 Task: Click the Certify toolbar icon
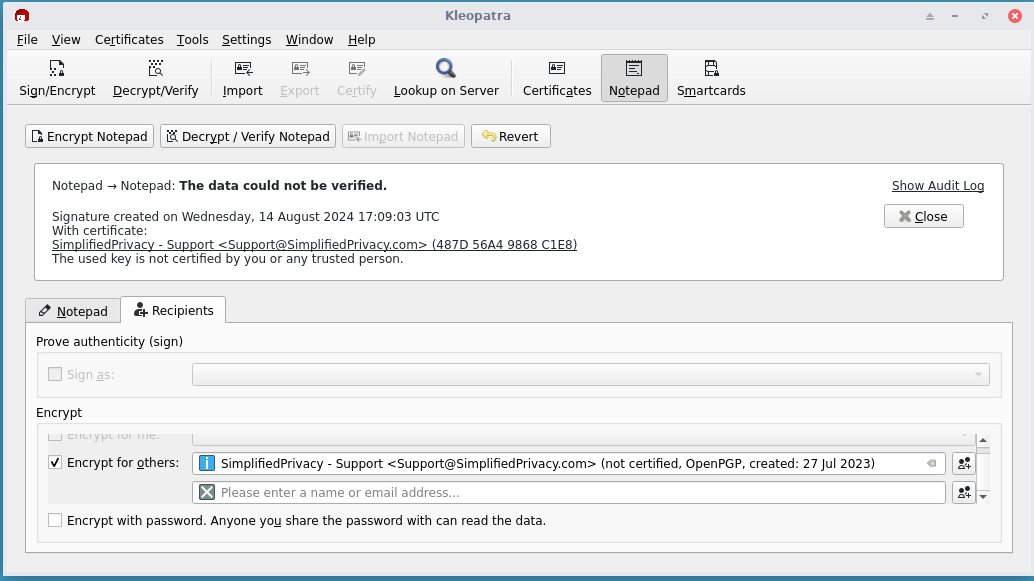point(357,78)
